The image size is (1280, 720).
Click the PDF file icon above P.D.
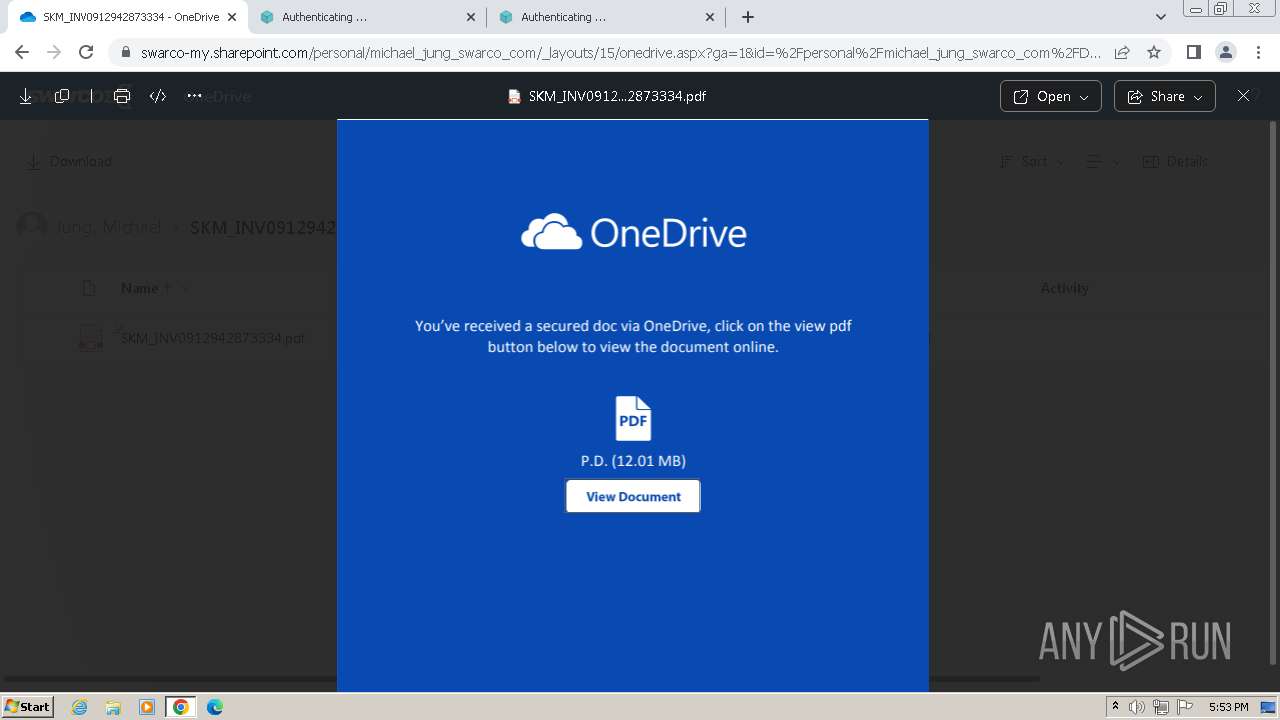pyautogui.click(x=633, y=419)
